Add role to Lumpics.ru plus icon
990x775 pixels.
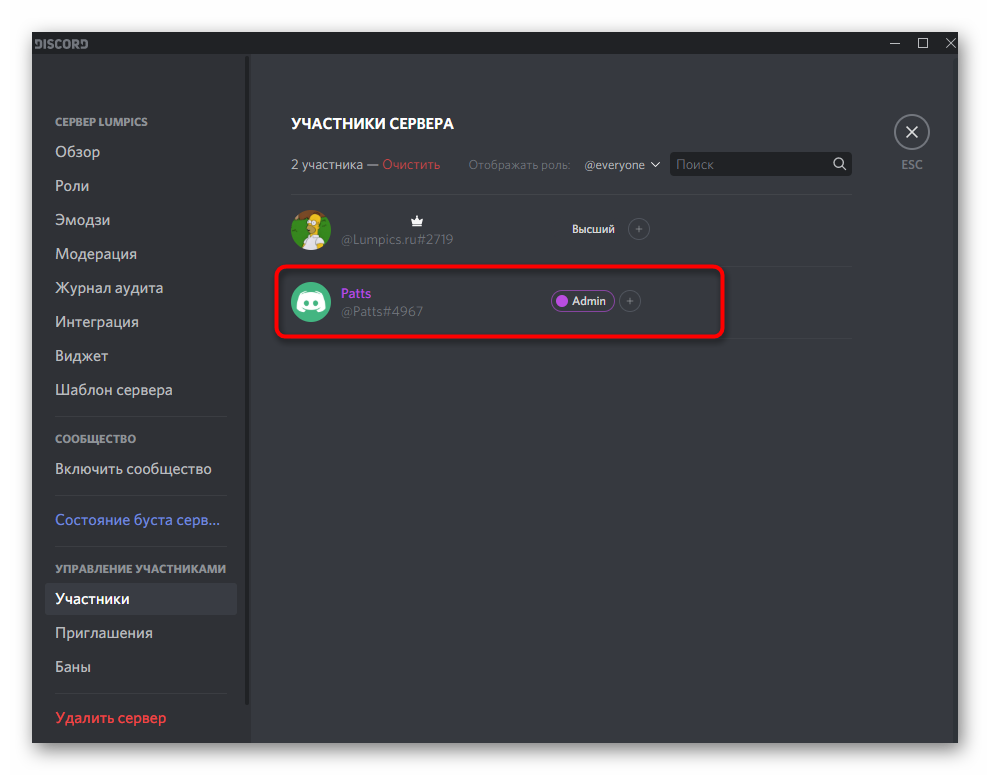pyautogui.click(x=638, y=229)
